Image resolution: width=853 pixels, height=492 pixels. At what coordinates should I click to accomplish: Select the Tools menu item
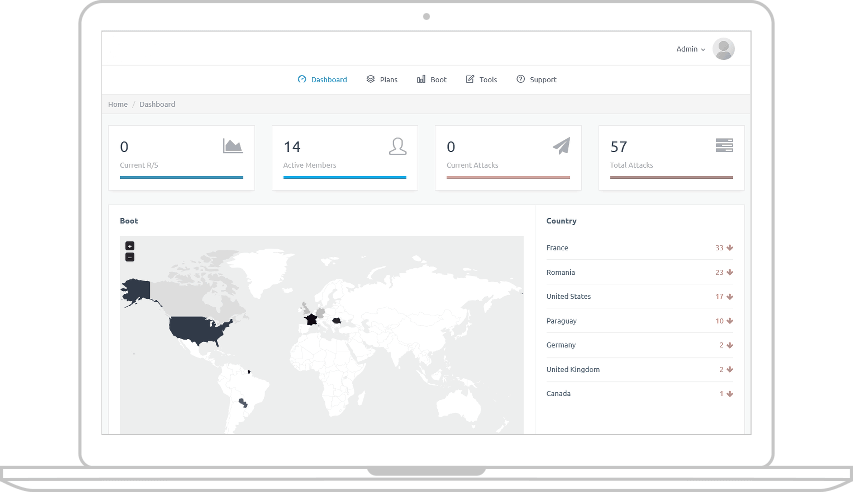(482, 79)
